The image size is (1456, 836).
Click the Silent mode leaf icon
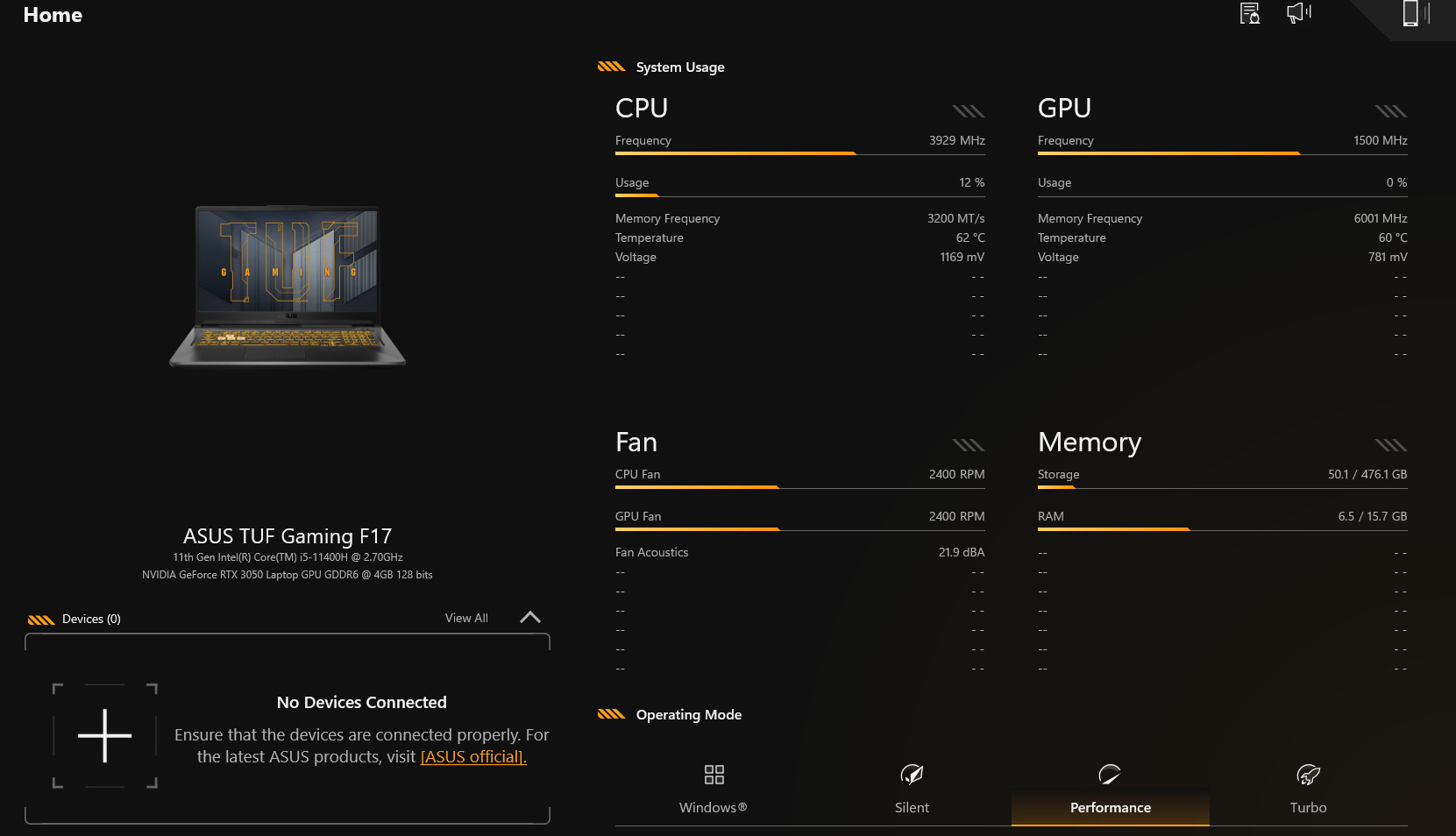pyautogui.click(x=912, y=775)
